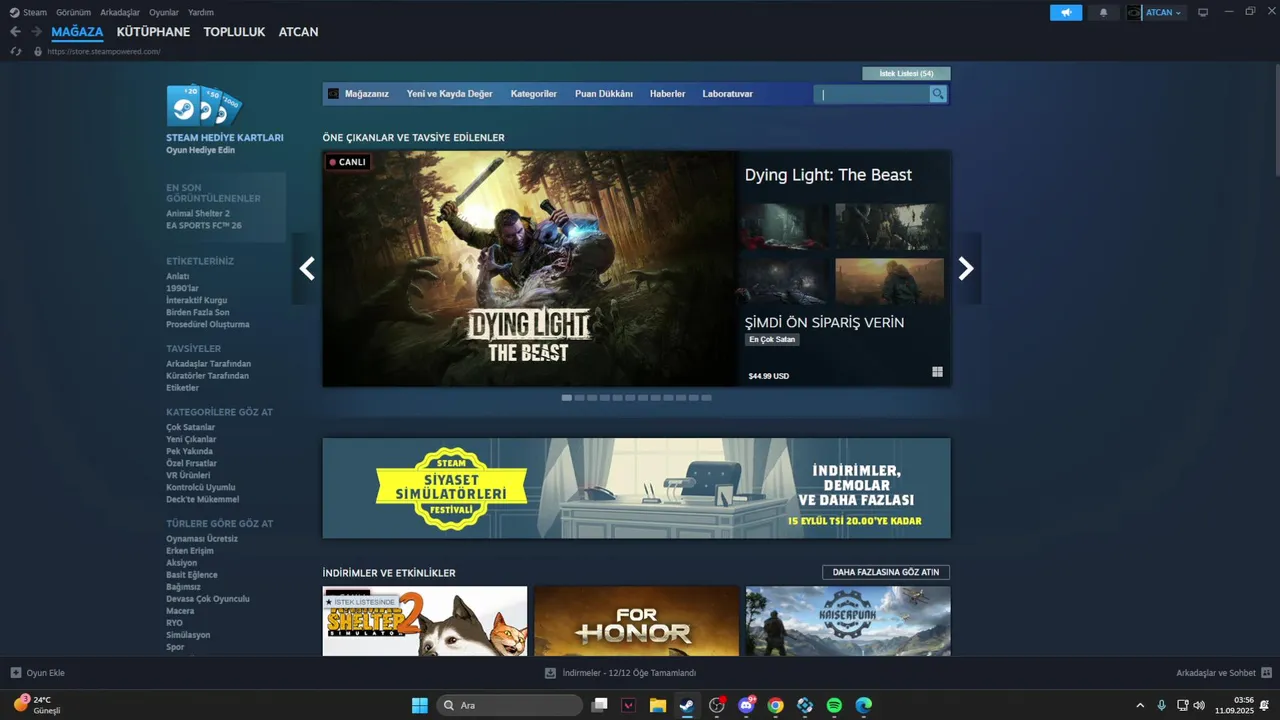1280x720 pixels.
Task: Open Arkadaşlar ve Sohbet
Action: click(x=1216, y=673)
